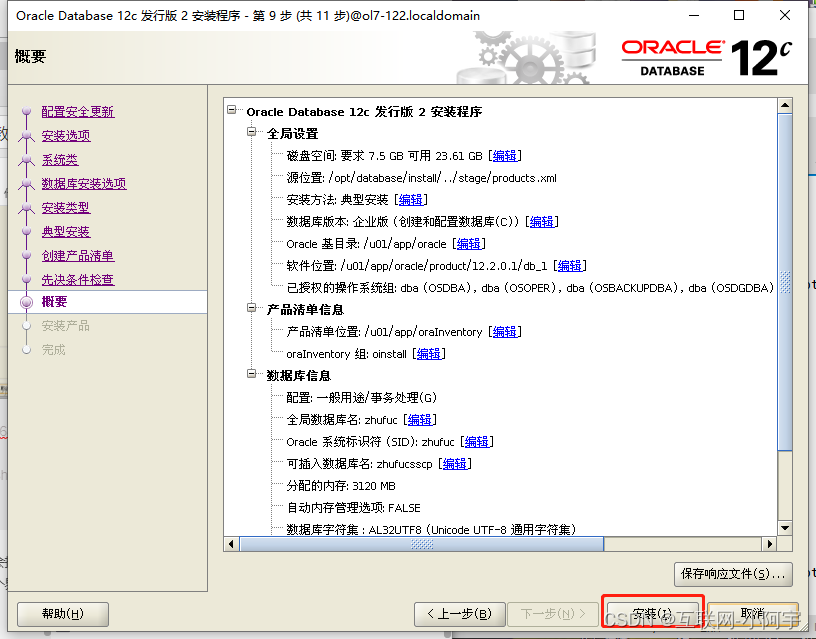Viewport: 816px width, 639px height.
Task: Collapse the Oracle Database 12c root tree node
Action: 232,110
